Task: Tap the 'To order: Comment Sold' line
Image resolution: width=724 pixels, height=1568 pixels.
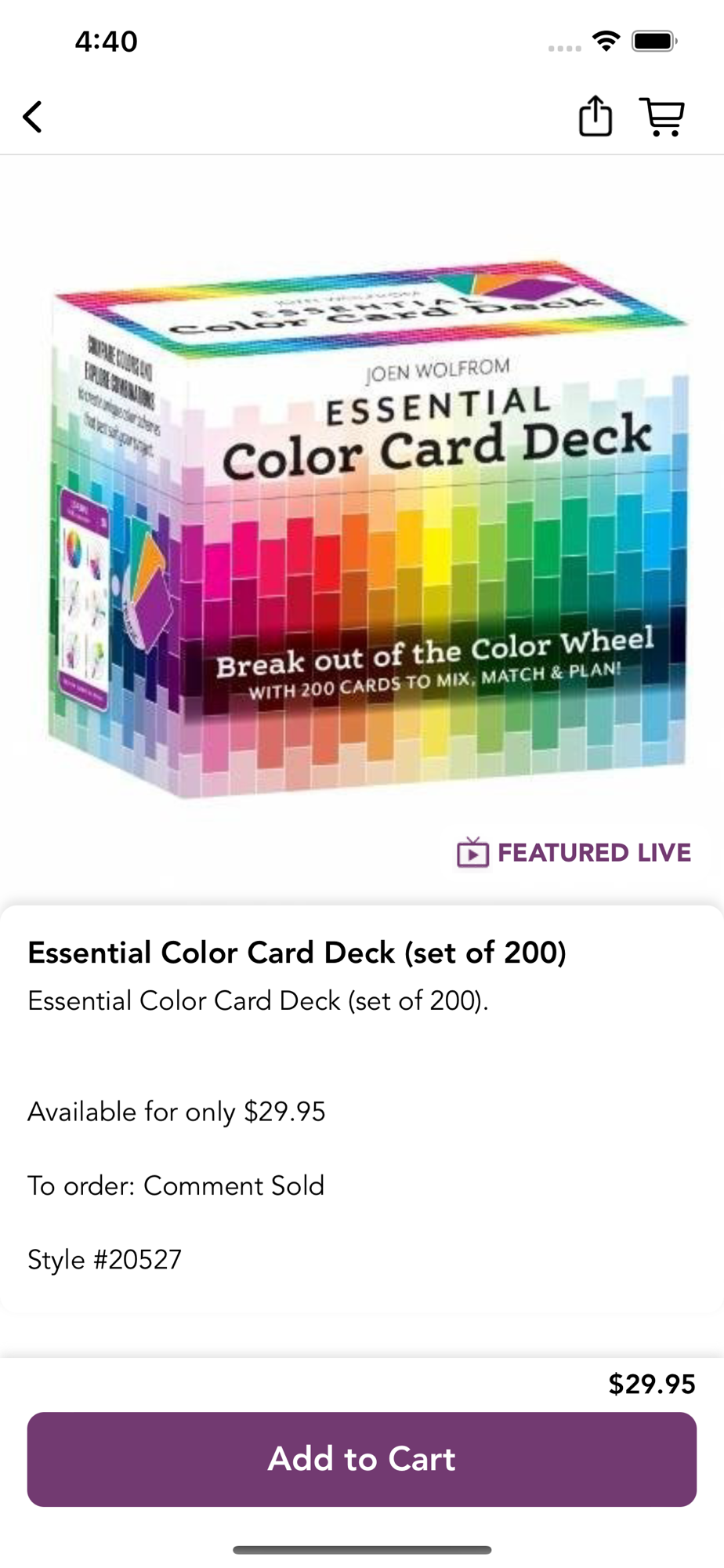Action: point(176,1185)
